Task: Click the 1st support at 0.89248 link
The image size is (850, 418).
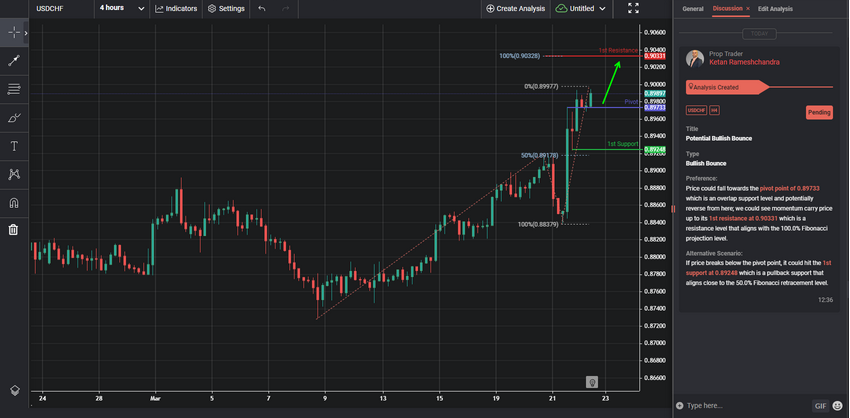Action: point(759,268)
